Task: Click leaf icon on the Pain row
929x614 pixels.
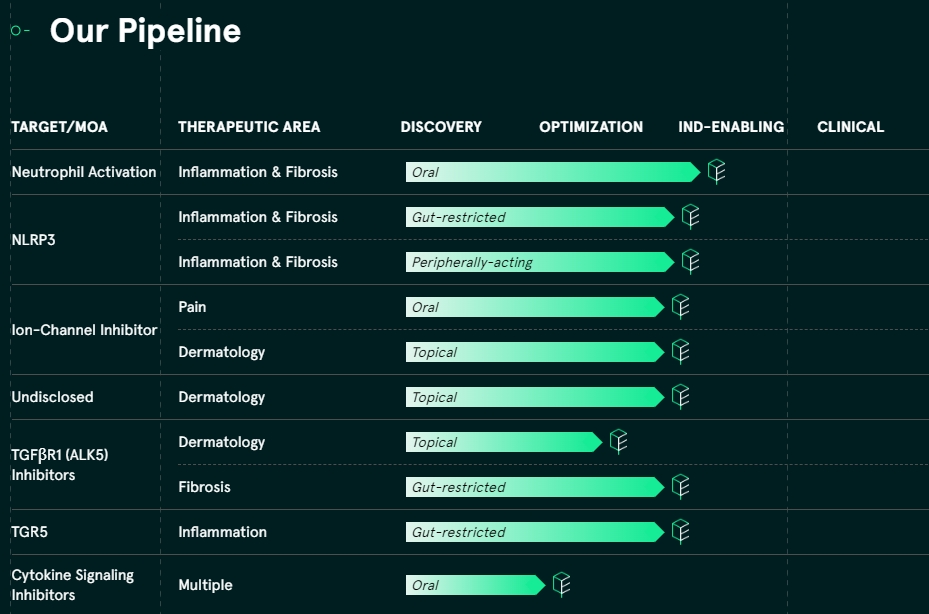Action: [681, 307]
